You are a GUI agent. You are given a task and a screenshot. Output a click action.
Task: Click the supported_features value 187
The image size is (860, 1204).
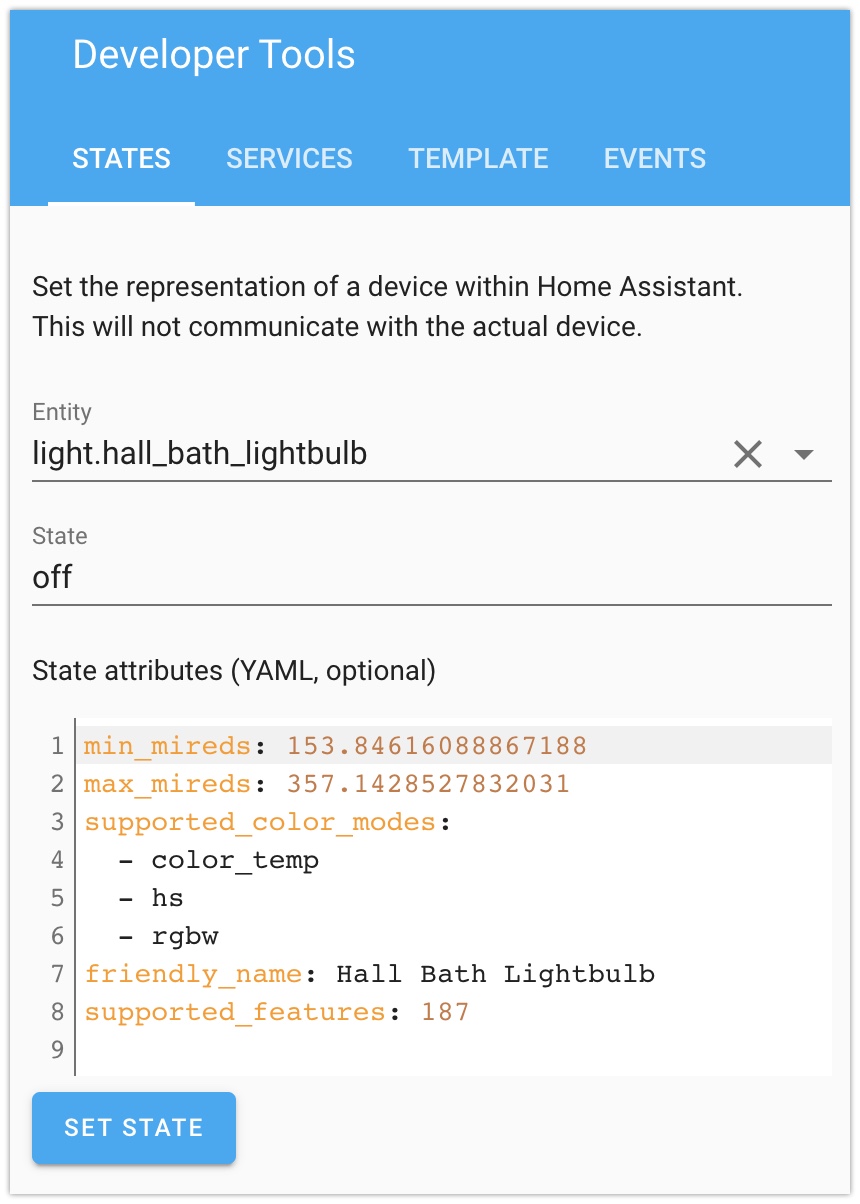point(445,1012)
